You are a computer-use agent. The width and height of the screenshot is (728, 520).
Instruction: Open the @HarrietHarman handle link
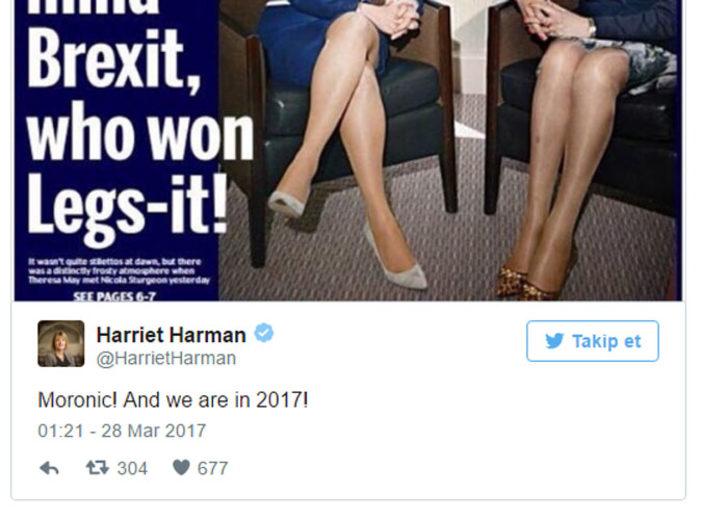click(166, 358)
